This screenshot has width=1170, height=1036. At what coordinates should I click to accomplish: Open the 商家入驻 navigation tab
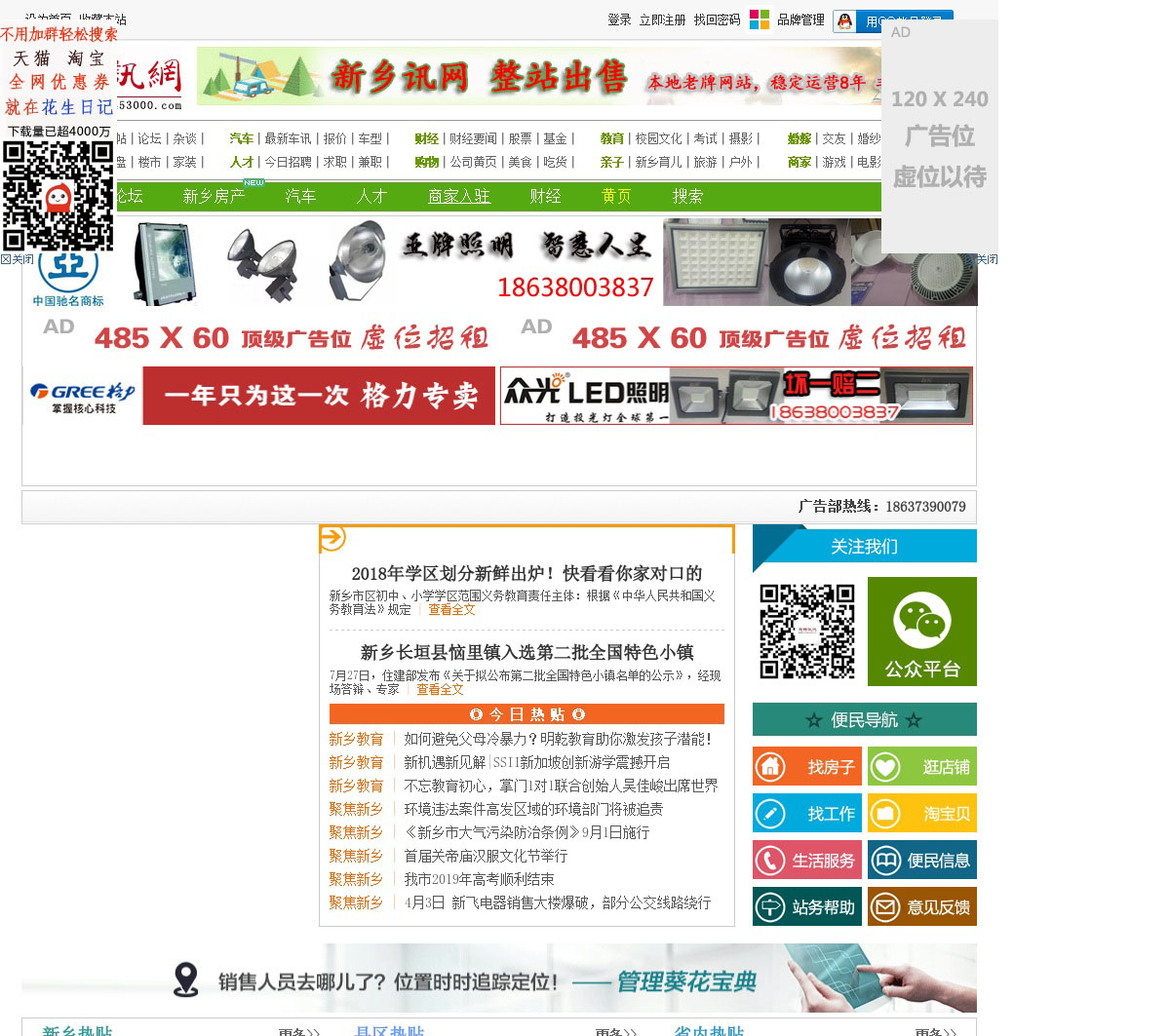(x=459, y=196)
